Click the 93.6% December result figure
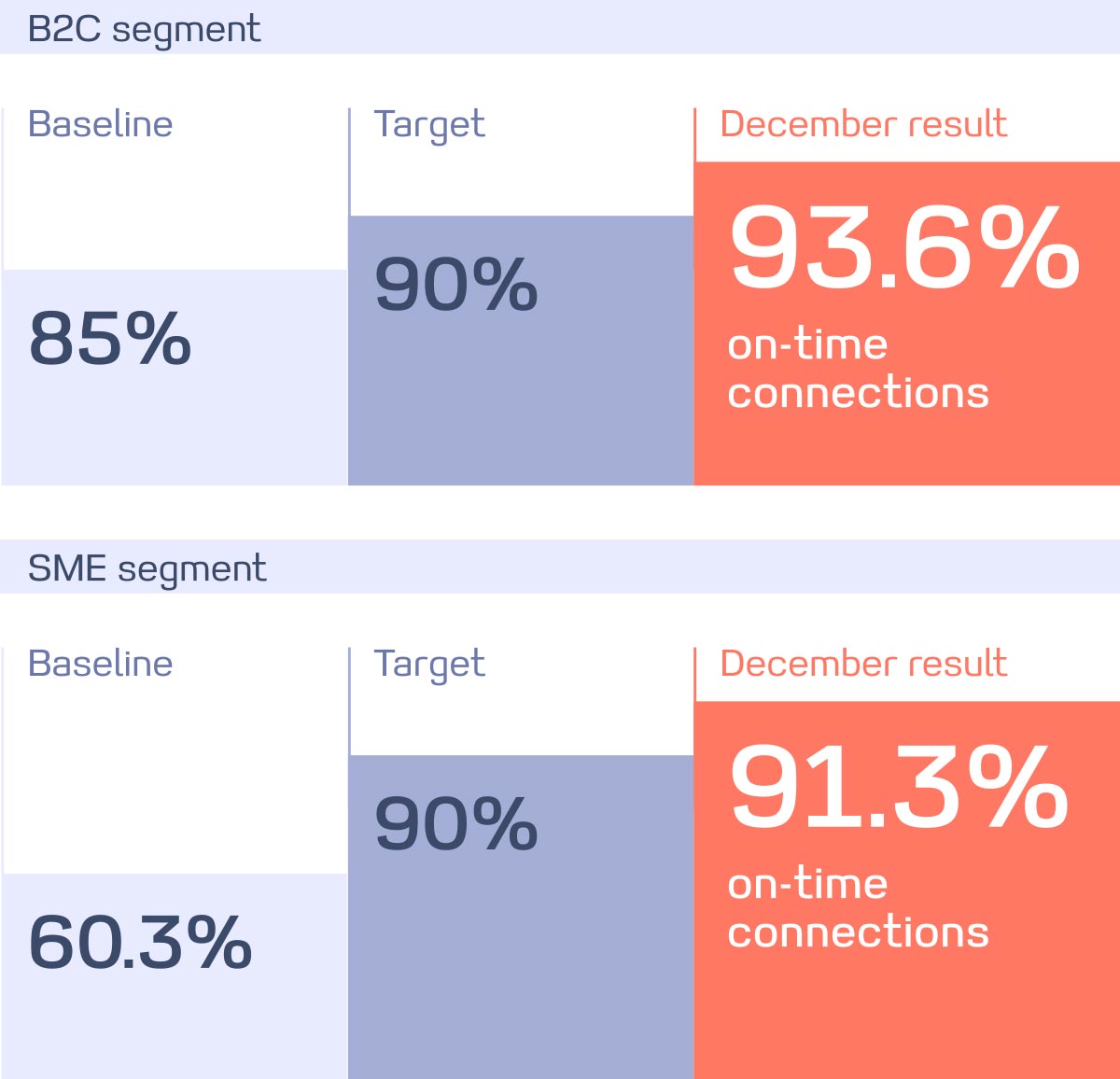The height and width of the screenshot is (1079, 1120). coord(903,249)
